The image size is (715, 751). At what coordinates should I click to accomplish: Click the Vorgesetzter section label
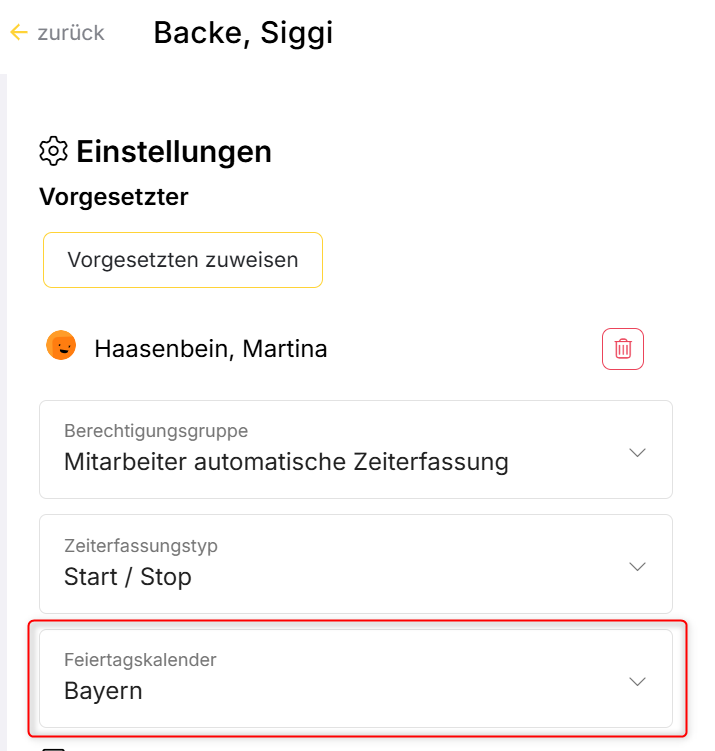point(114,197)
